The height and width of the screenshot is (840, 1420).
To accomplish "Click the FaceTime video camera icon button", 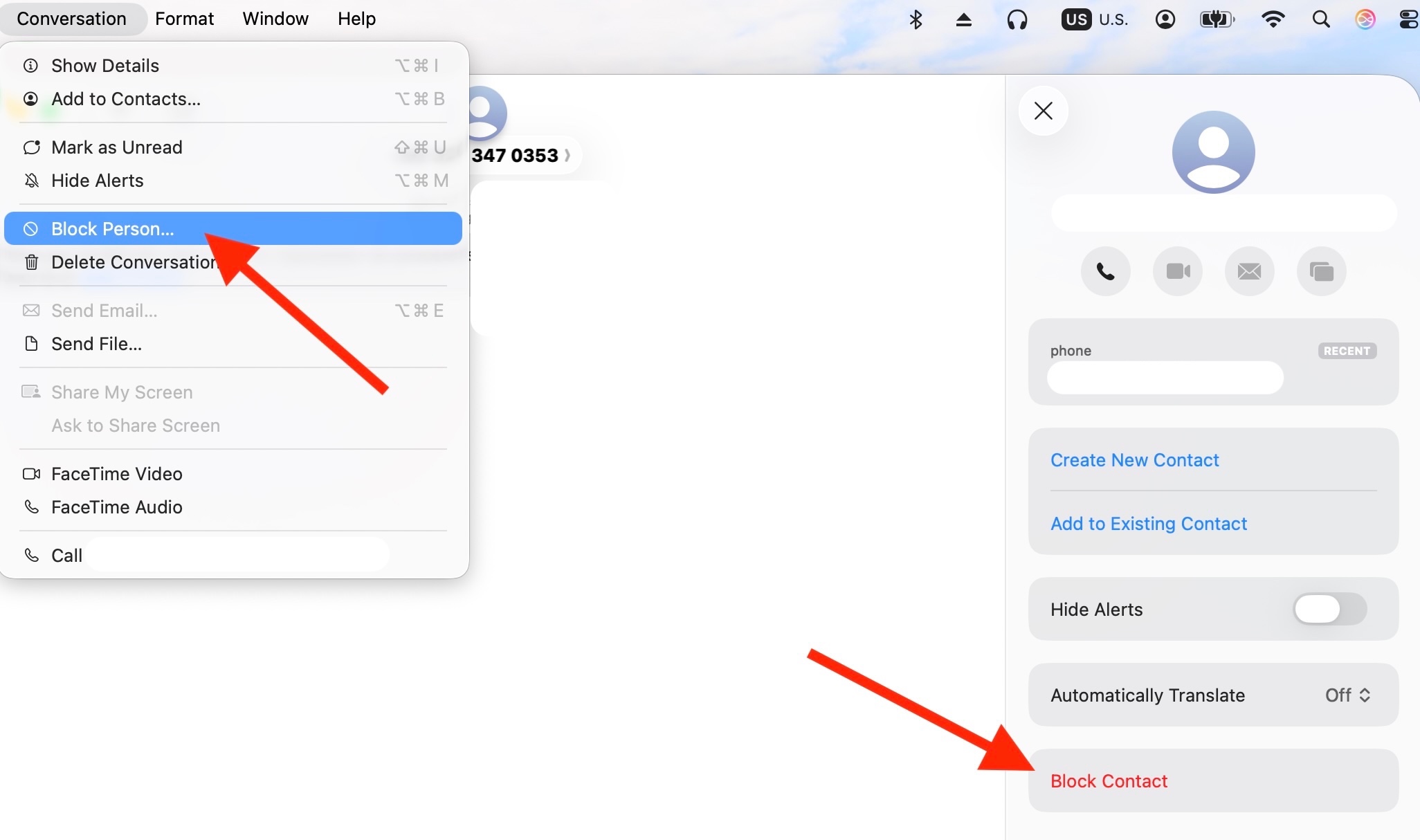I will click(x=1178, y=271).
